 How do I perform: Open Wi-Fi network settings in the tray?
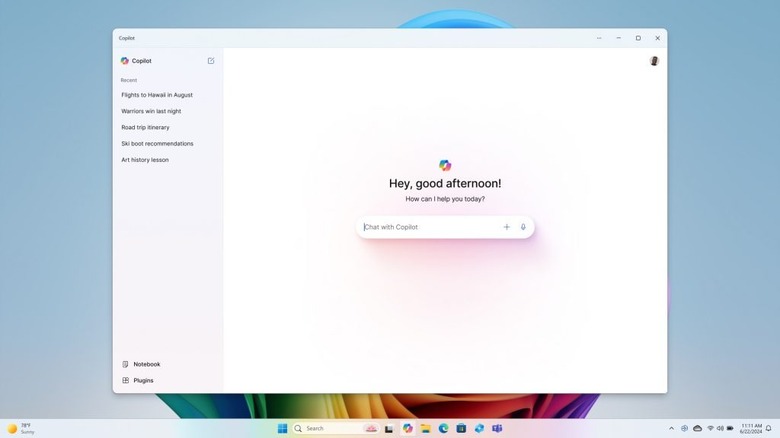(x=710, y=429)
